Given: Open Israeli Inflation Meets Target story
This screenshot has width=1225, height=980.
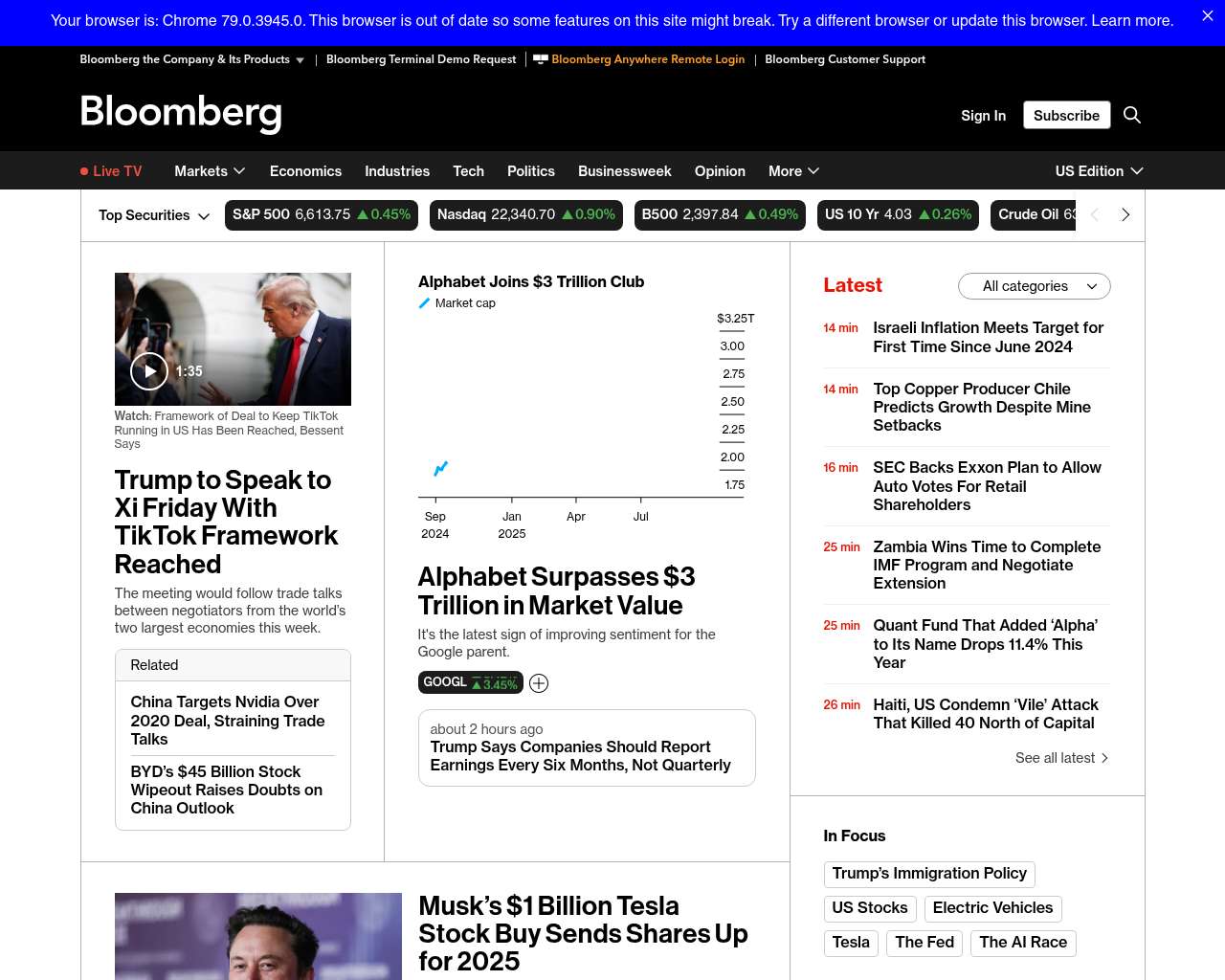Looking at the screenshot, I should click(x=989, y=337).
